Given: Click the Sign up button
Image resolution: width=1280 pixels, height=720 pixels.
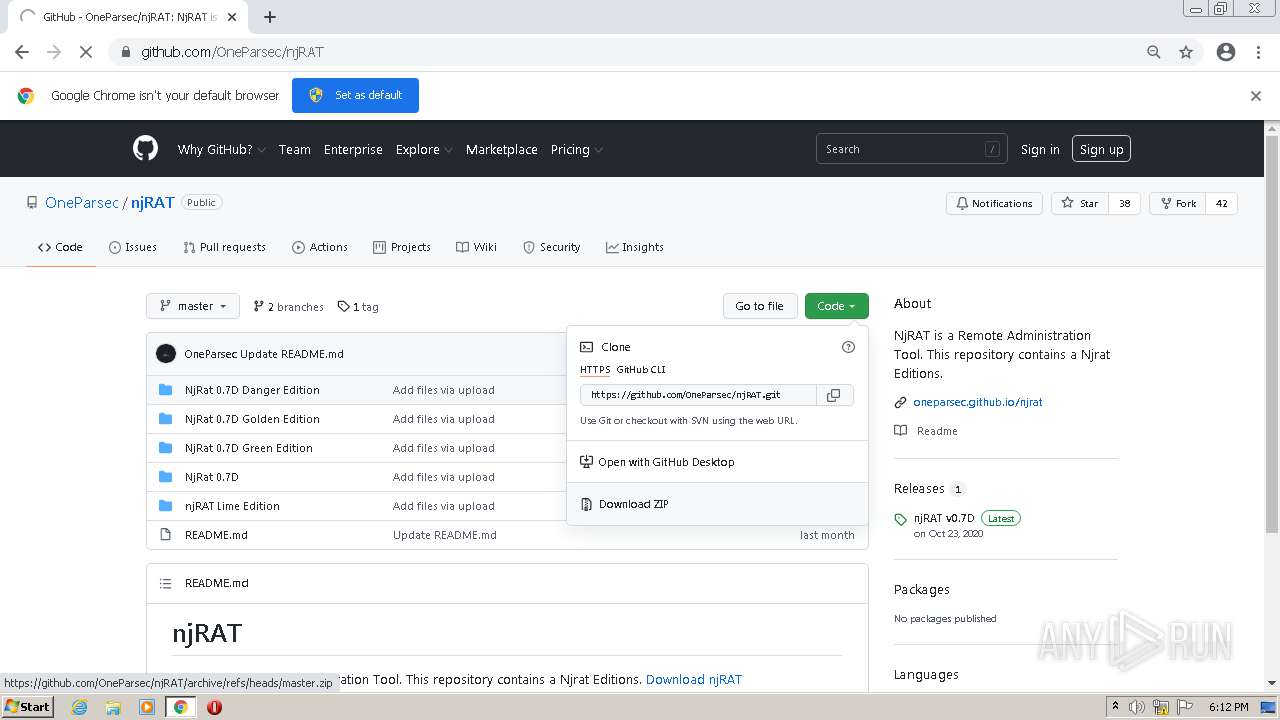Looking at the screenshot, I should (1101, 149).
